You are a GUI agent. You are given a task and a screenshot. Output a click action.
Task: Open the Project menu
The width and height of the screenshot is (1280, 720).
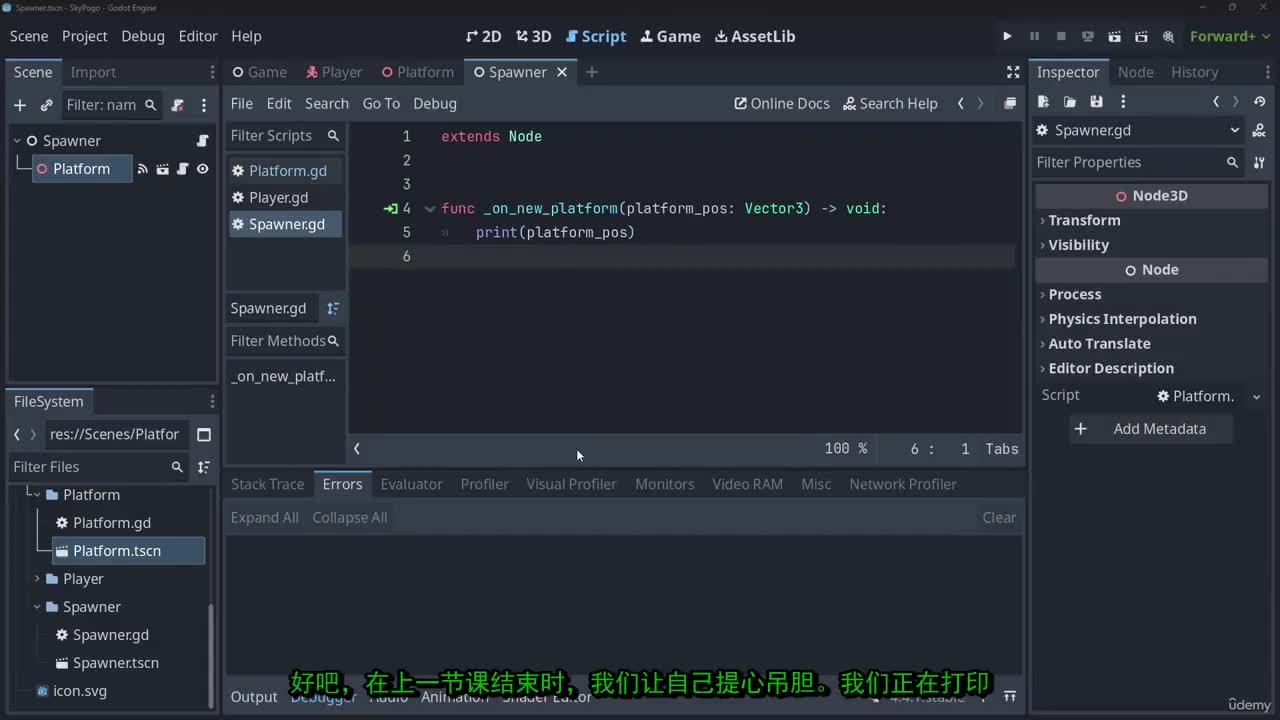84,36
